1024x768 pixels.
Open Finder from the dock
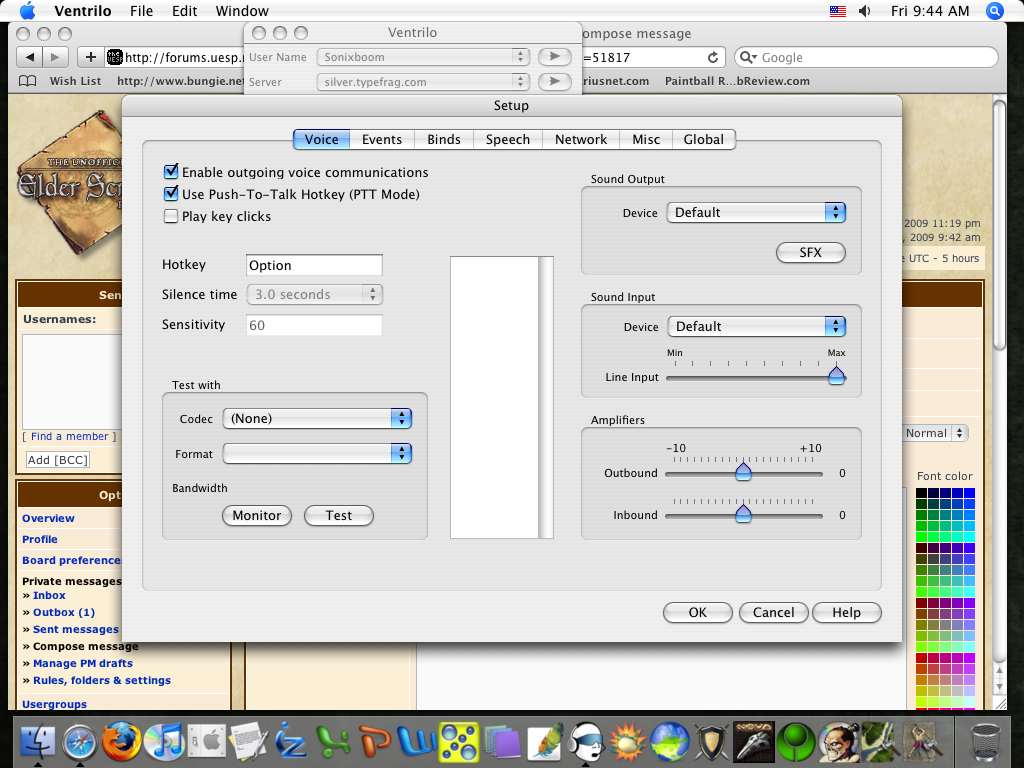(37, 743)
